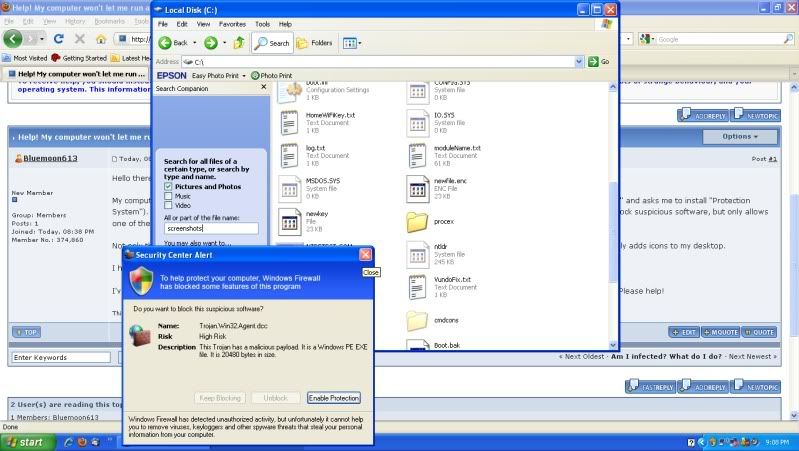
Task: Open the File menu in Local Disk window
Action: tap(163, 24)
